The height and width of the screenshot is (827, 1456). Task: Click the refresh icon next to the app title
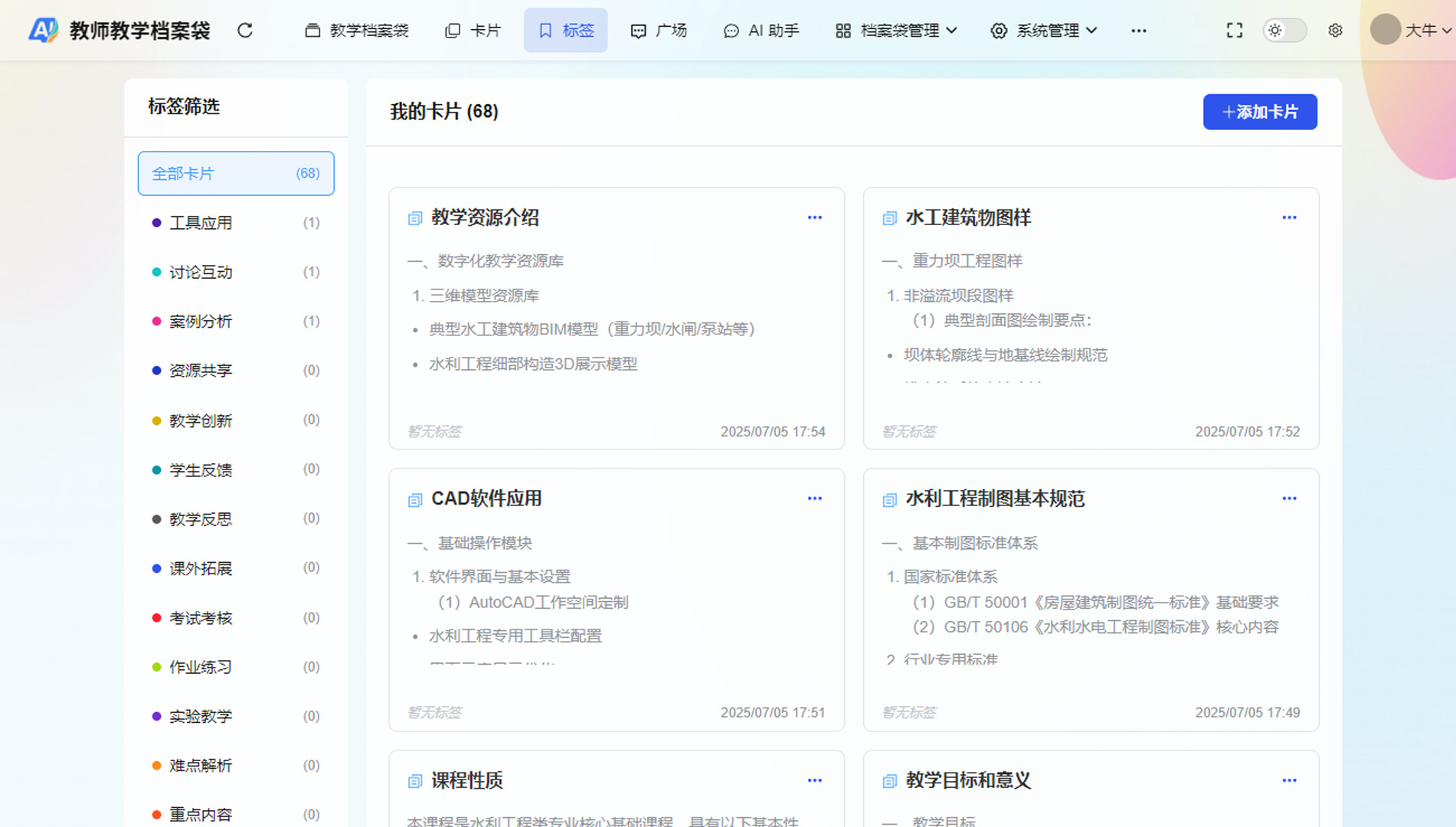point(245,30)
